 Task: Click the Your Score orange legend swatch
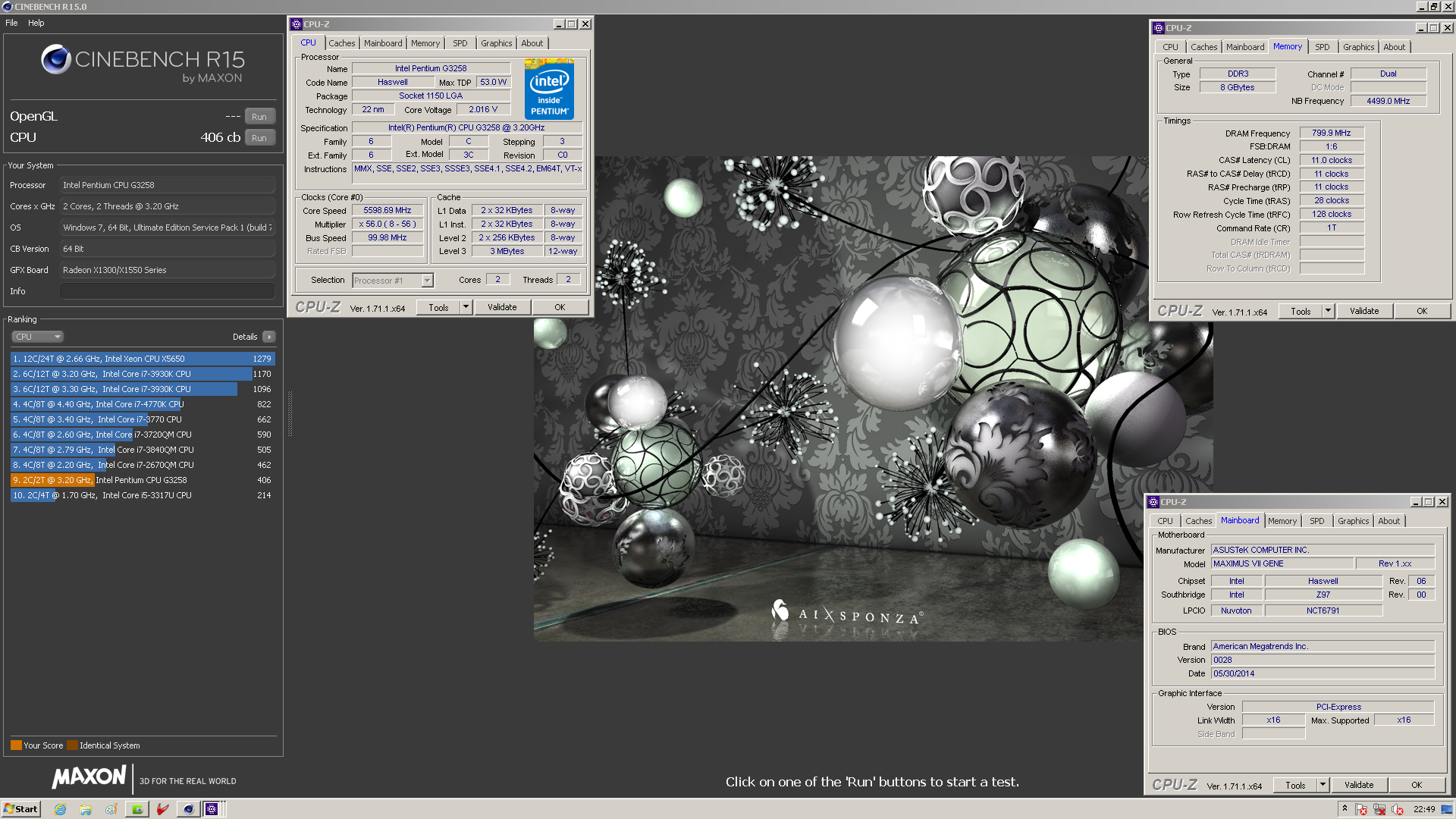point(16,745)
